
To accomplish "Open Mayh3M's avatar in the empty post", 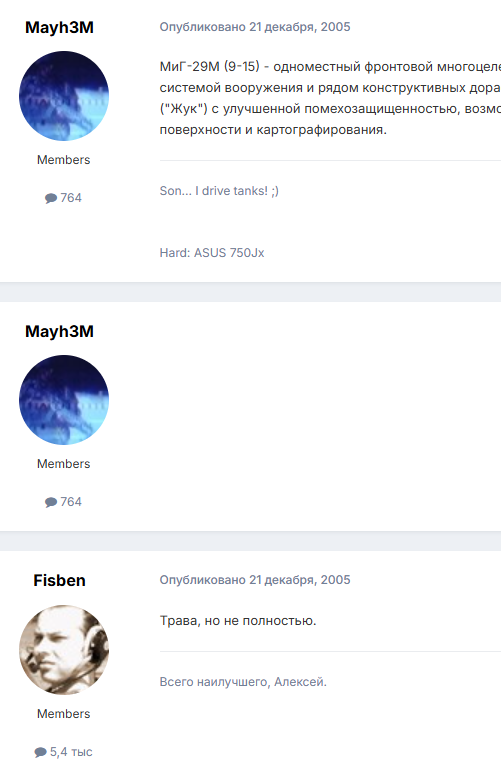I will (x=64, y=400).
